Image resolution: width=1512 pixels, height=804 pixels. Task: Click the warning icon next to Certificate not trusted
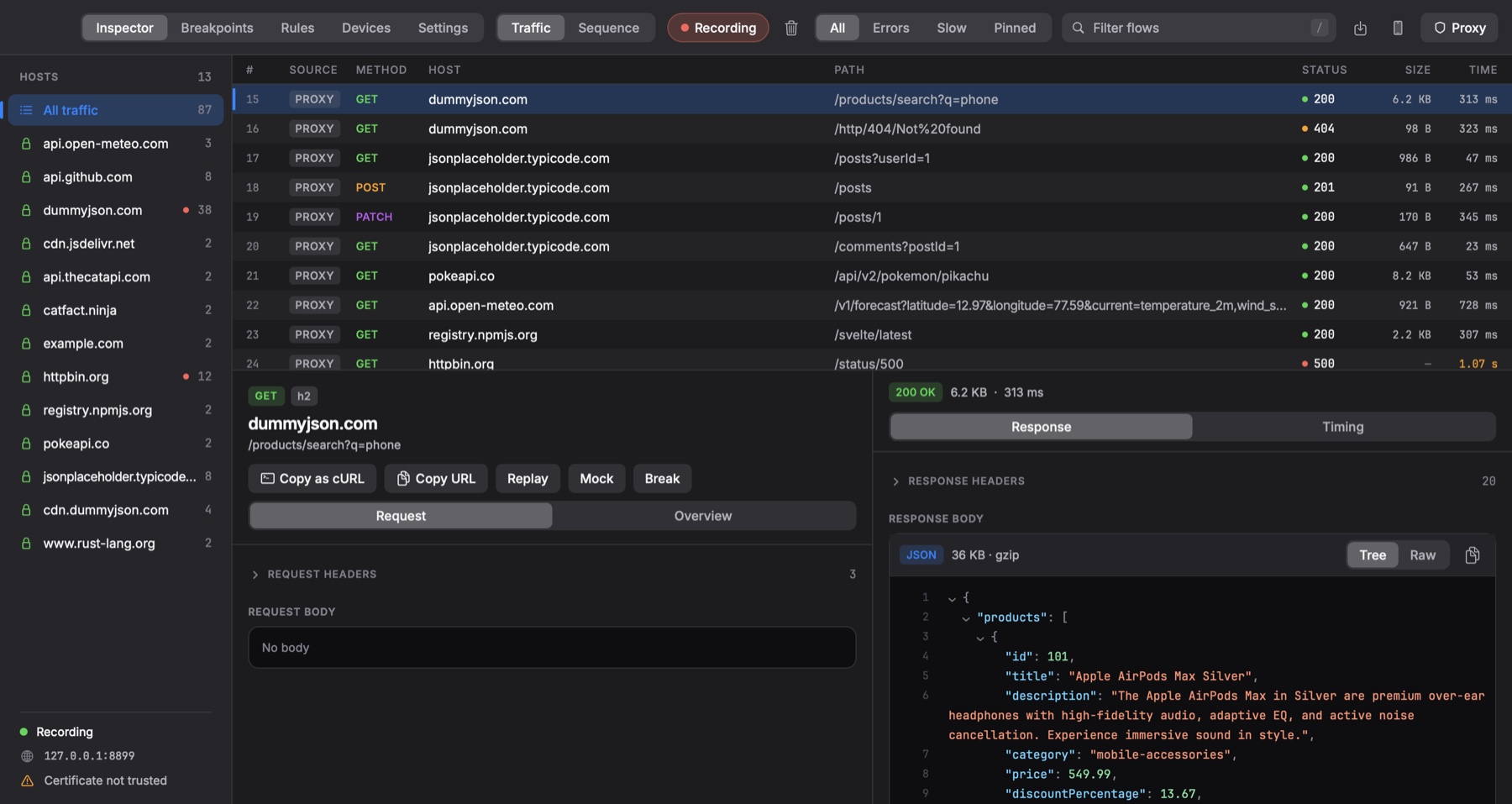[27, 780]
